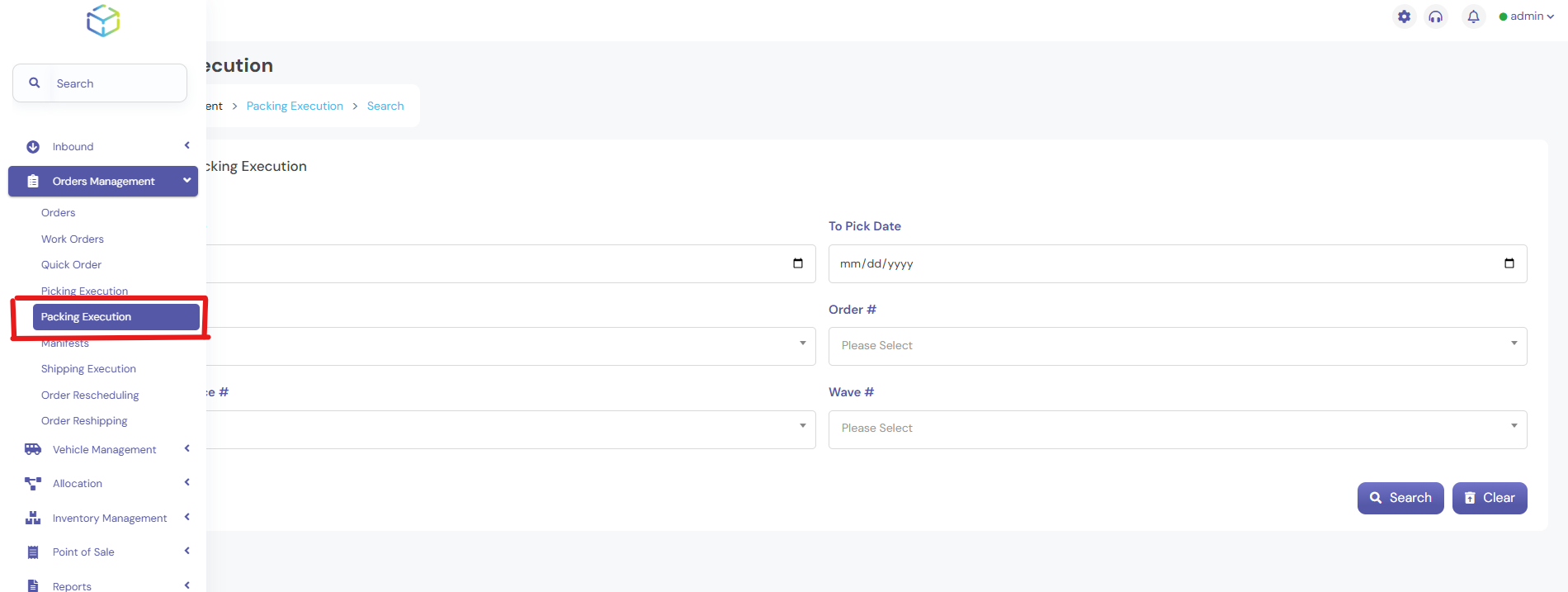Open calendar picker for To Pick Date
The height and width of the screenshot is (592, 1568).
point(1509,263)
